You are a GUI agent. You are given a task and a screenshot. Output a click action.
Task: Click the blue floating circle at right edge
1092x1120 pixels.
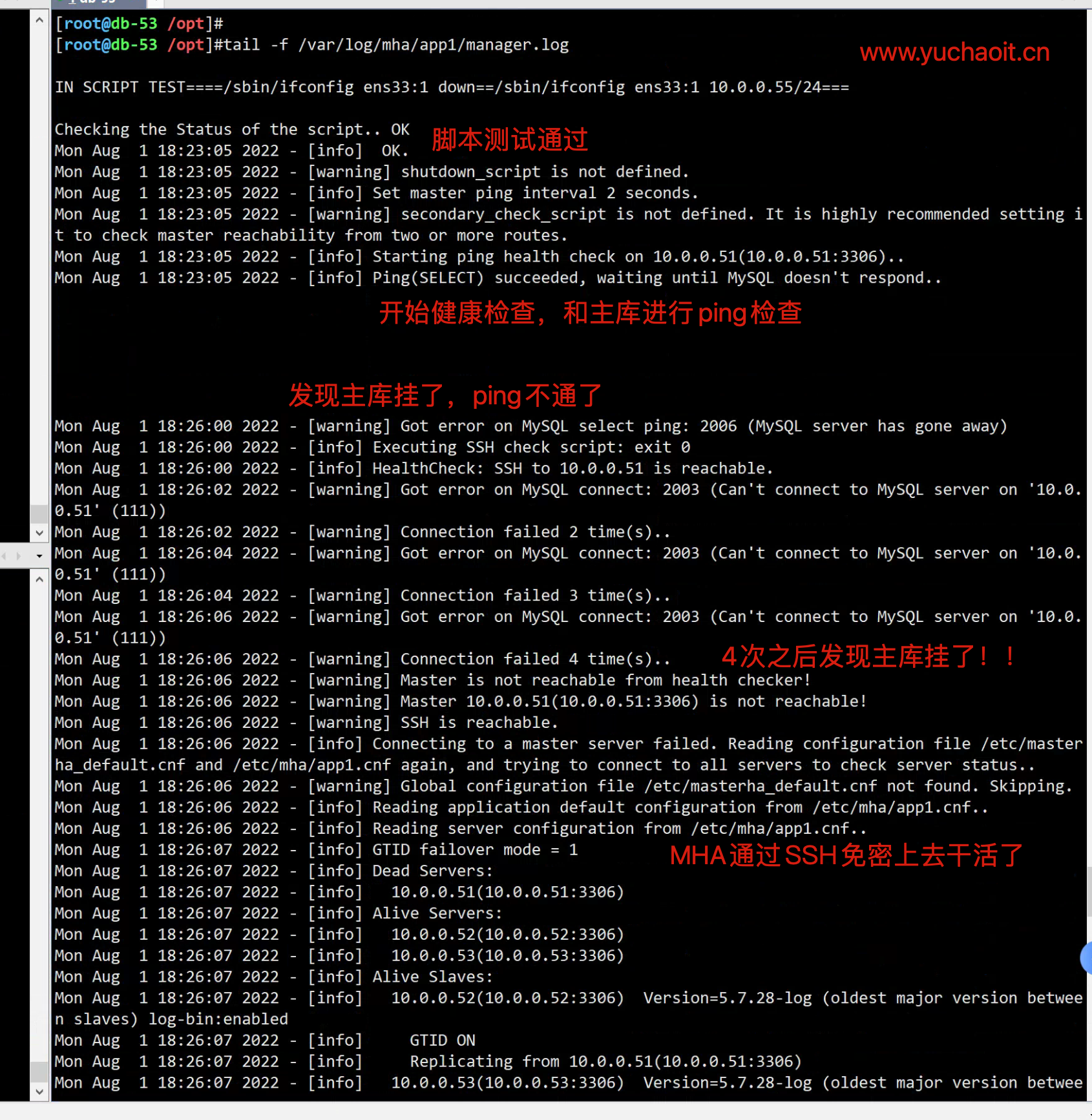(1086, 957)
